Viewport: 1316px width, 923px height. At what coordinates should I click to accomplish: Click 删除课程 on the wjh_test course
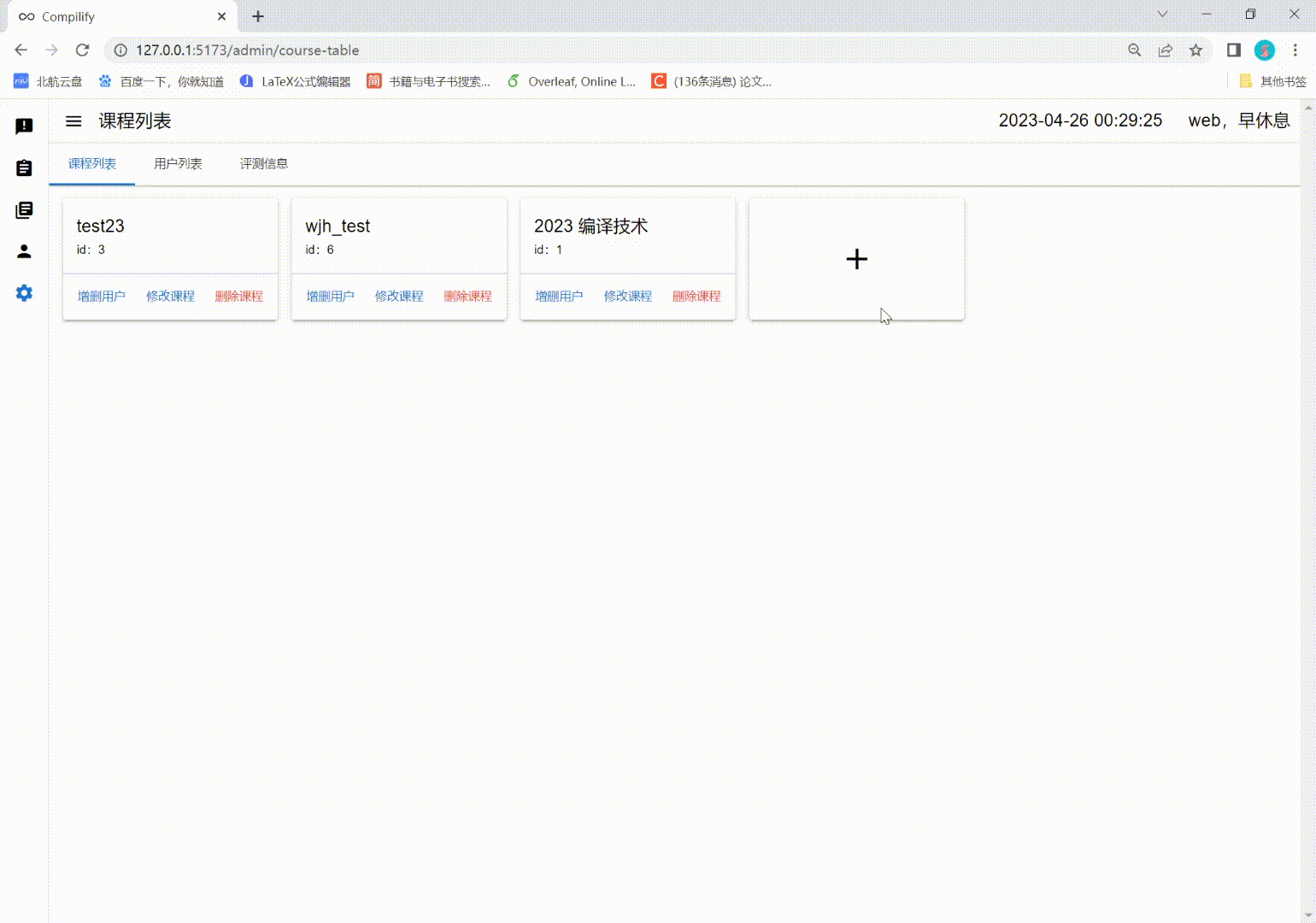coord(467,296)
